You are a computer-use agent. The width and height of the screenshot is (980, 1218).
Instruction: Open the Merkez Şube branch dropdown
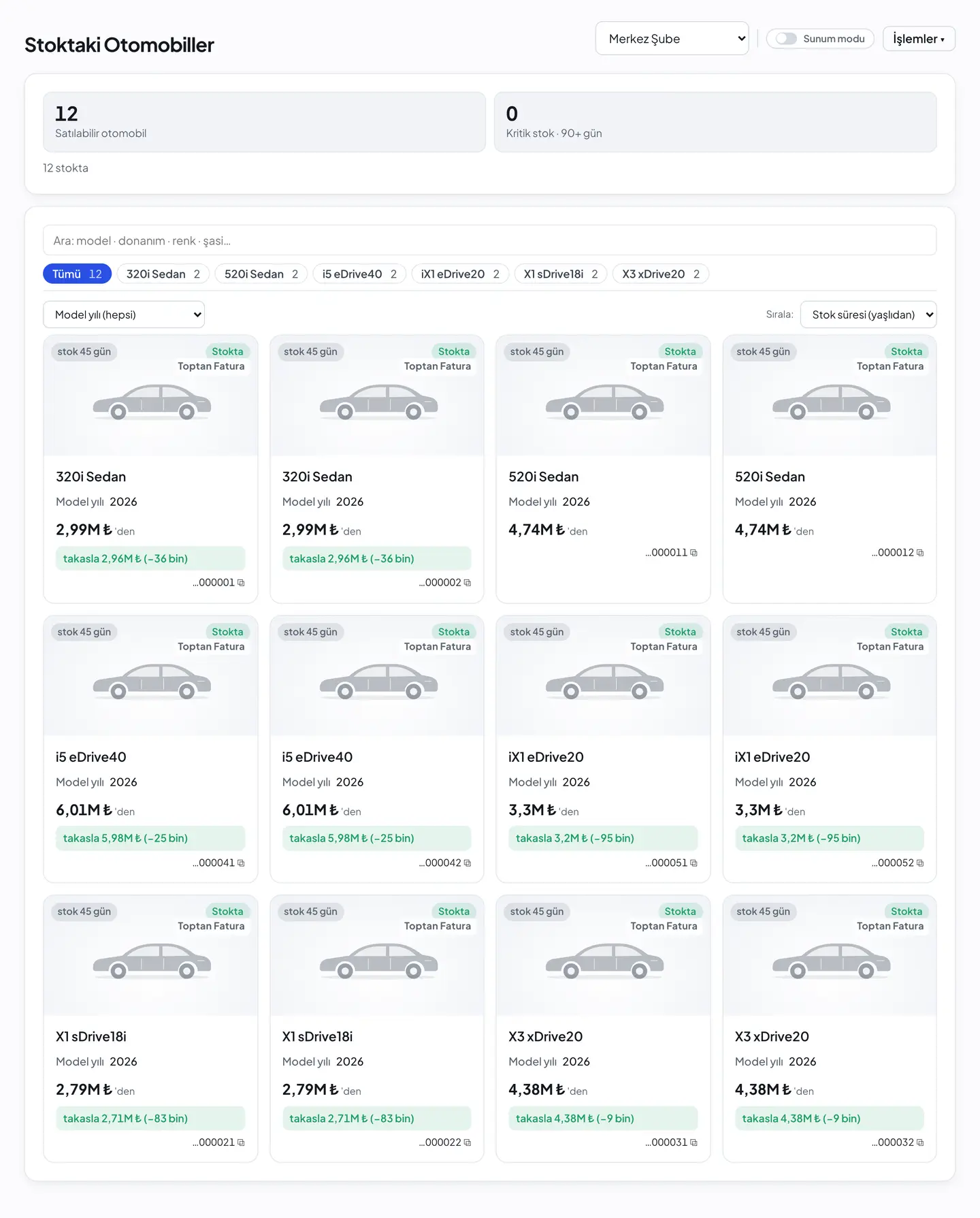[x=672, y=39]
